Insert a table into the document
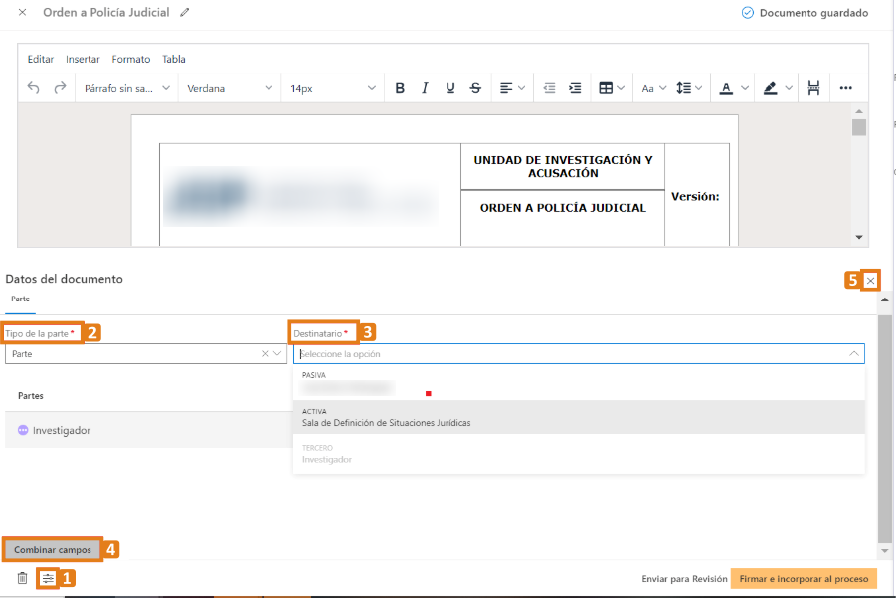Screen dimensions: 896x598 pyautogui.click(x=608, y=87)
